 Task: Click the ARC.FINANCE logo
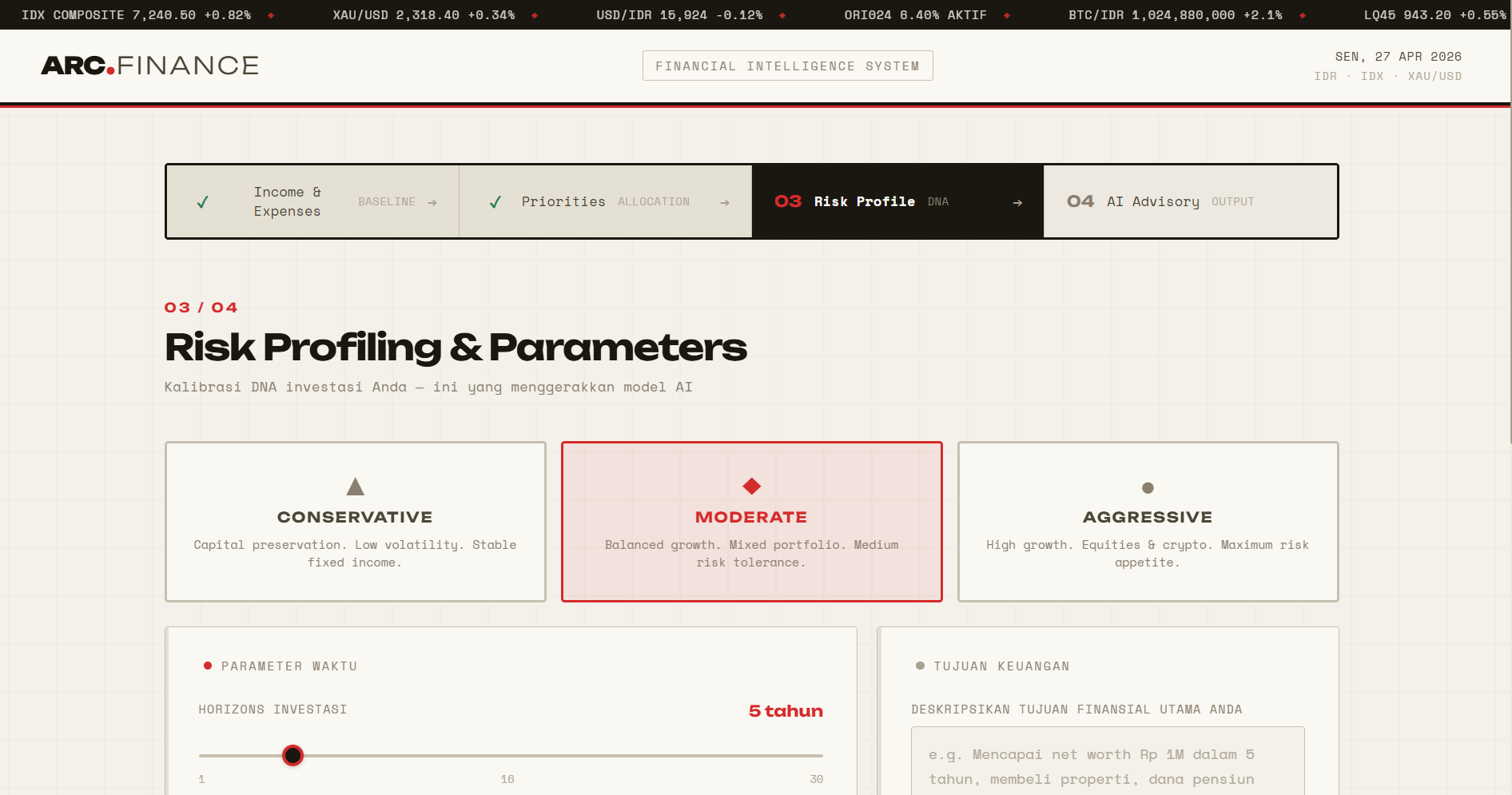[149, 66]
